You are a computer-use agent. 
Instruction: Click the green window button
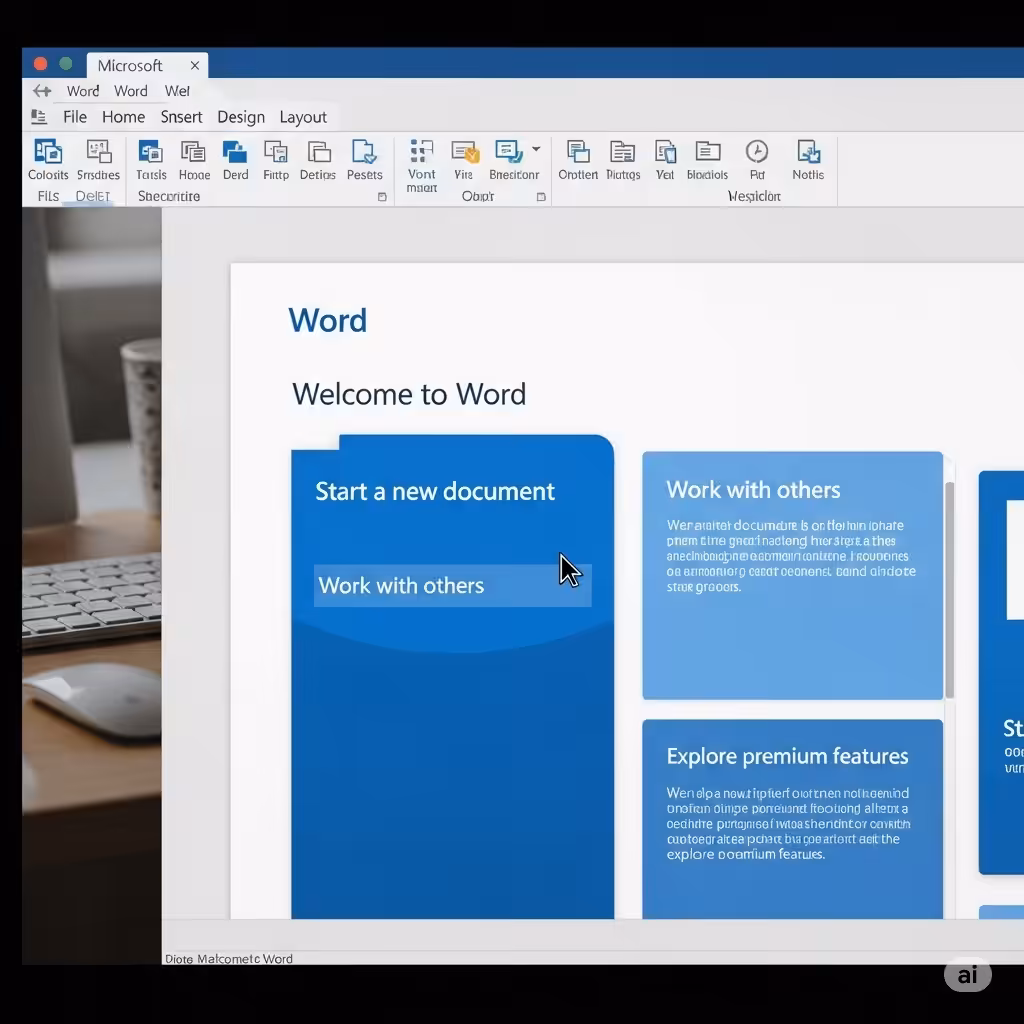coord(65,63)
